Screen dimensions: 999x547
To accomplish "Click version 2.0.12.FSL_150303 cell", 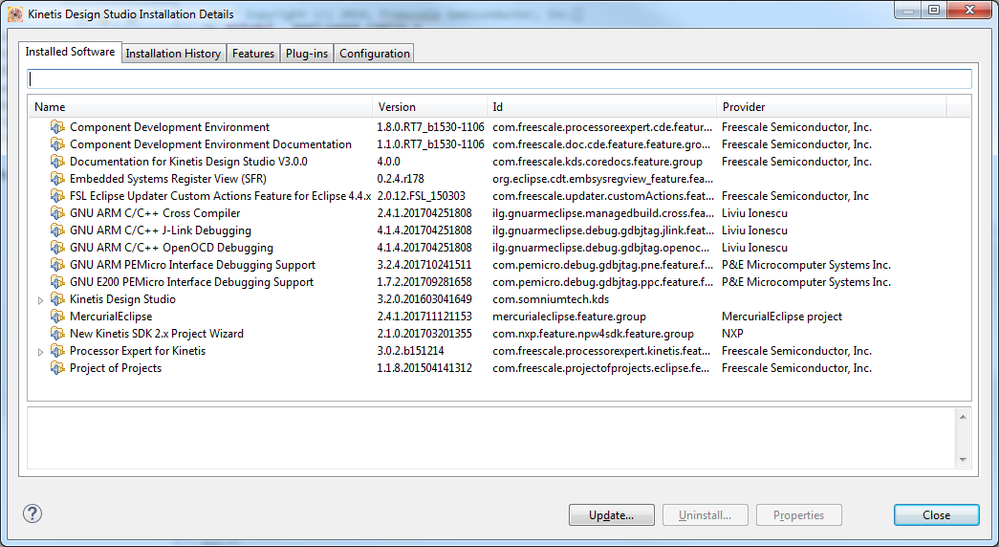I will [421, 196].
